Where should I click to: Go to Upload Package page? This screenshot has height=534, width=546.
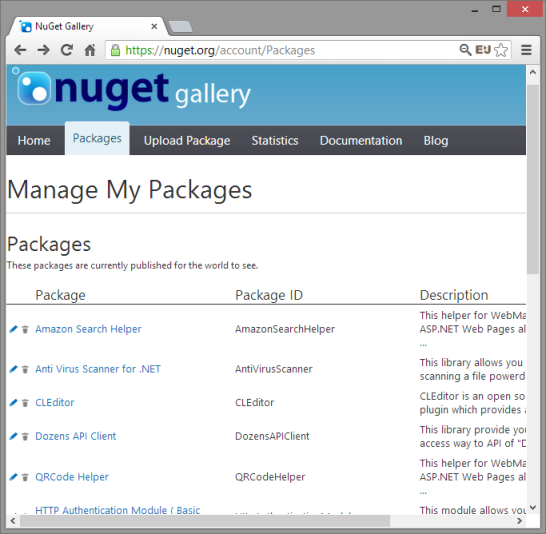coord(187,141)
